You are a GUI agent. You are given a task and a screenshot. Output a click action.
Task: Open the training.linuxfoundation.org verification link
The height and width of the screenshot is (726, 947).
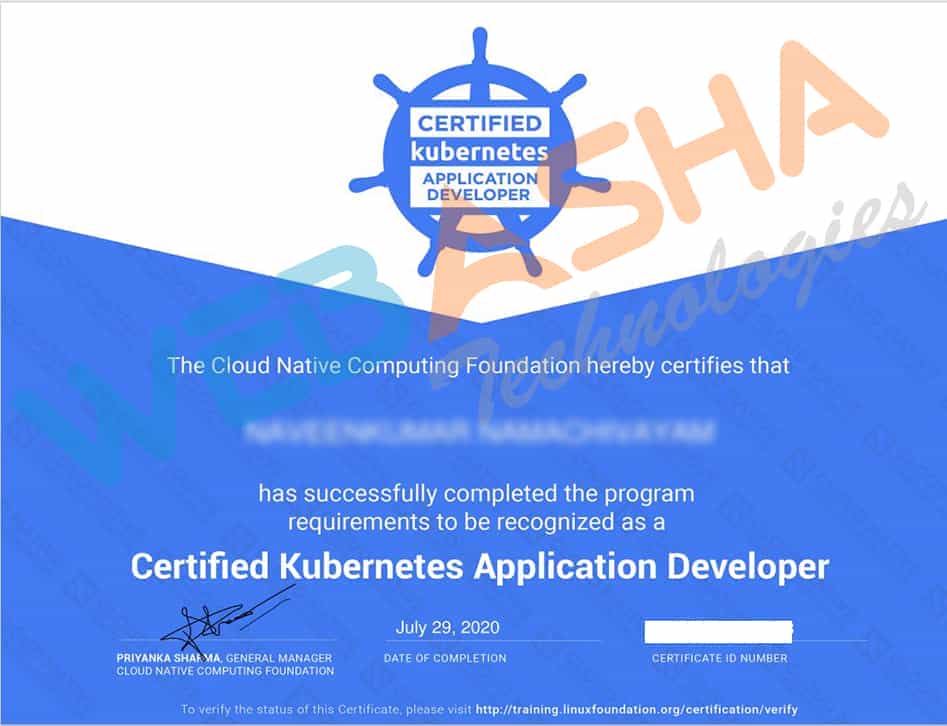point(637,710)
